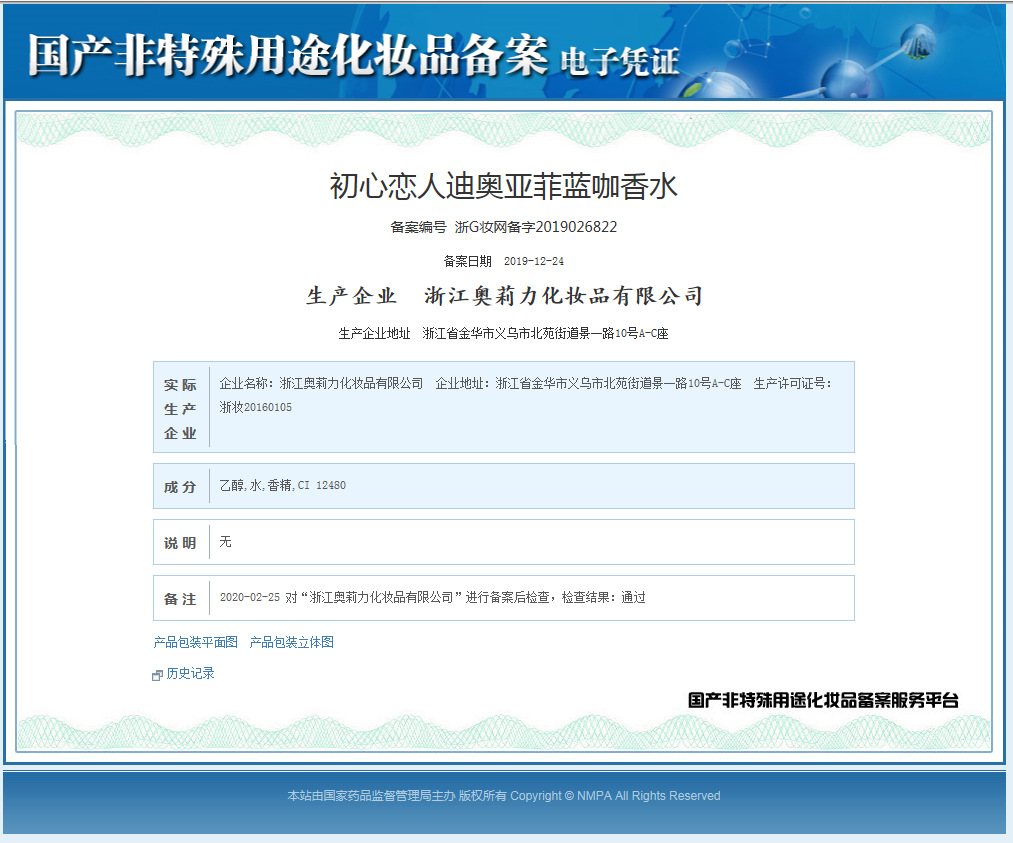1013x843 pixels.
Task: Click the ingredients text 乙醇,水,香精,CI 12480
Action: click(282, 485)
